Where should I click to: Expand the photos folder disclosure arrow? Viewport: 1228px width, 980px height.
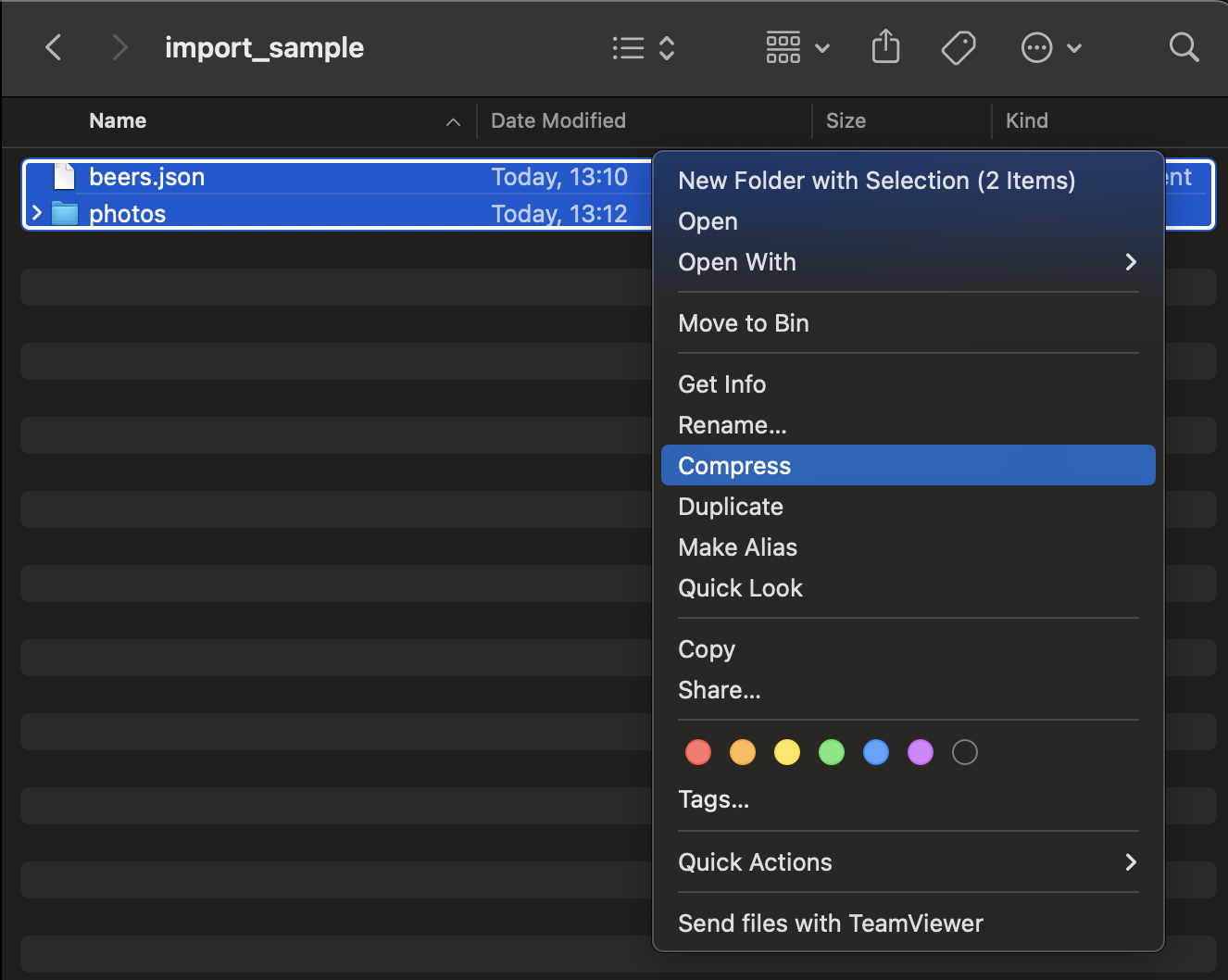click(37, 214)
